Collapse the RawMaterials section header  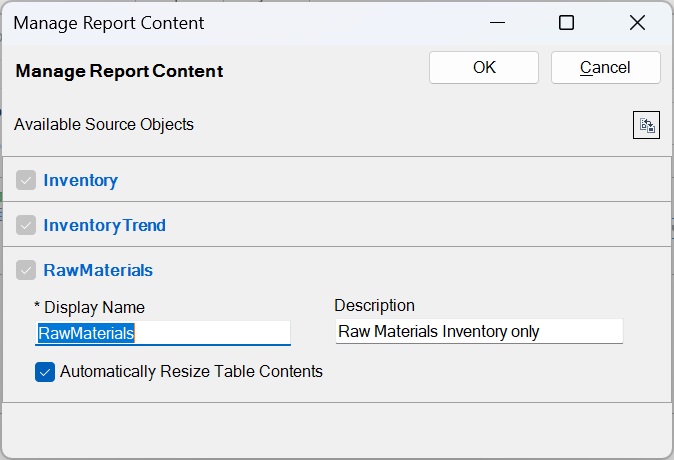pos(98,270)
